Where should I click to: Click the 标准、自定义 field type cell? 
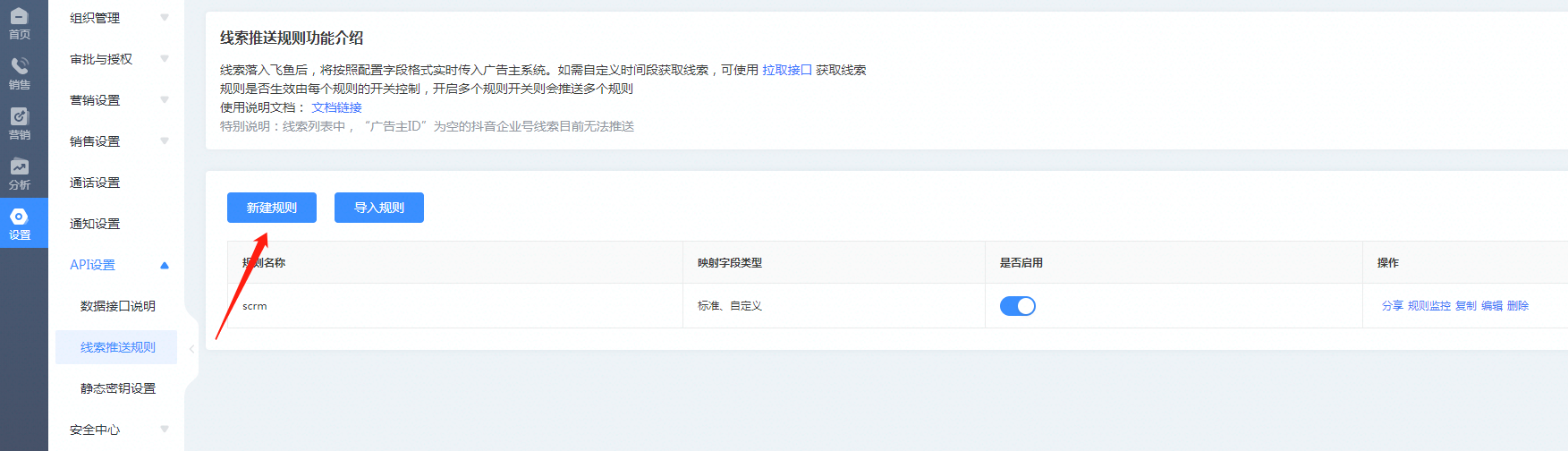point(834,306)
